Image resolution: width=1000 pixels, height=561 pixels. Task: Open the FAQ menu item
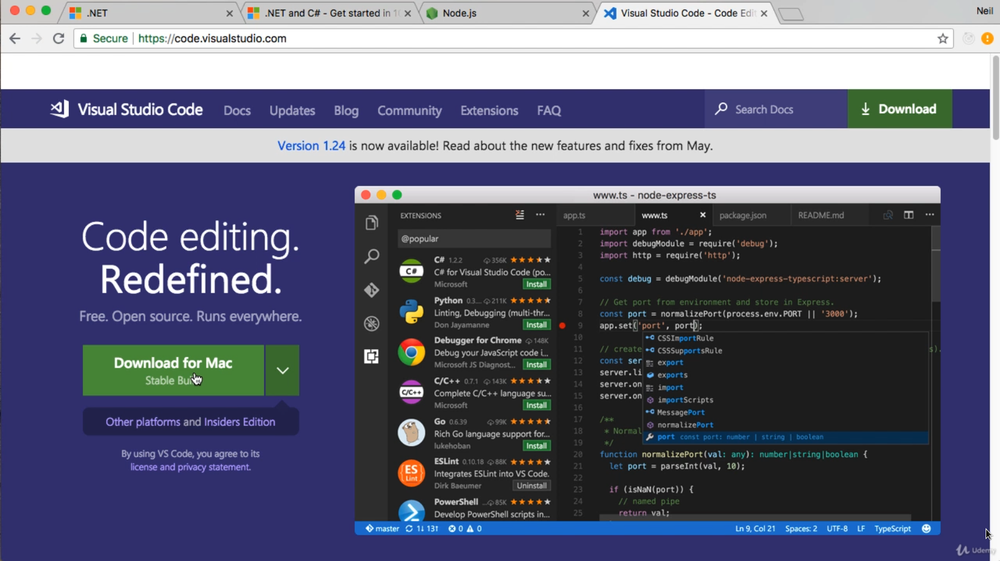[x=549, y=110]
